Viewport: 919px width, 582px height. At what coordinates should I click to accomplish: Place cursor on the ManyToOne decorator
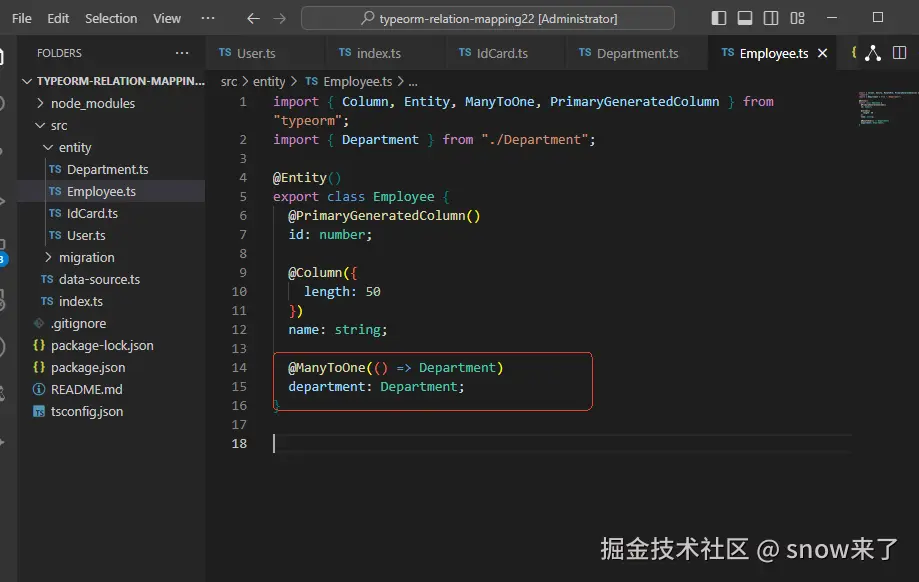(x=326, y=367)
